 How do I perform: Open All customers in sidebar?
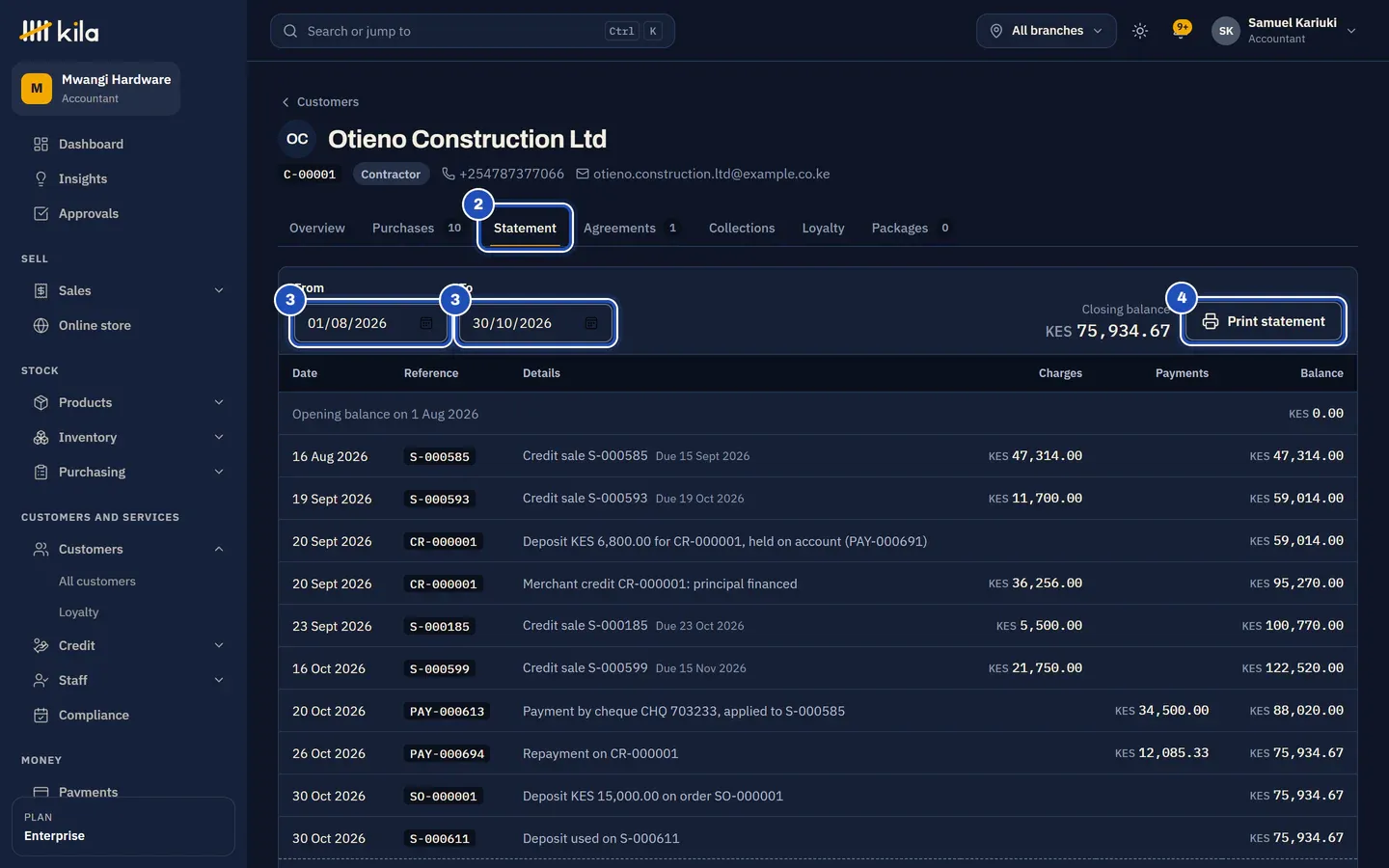point(97,582)
